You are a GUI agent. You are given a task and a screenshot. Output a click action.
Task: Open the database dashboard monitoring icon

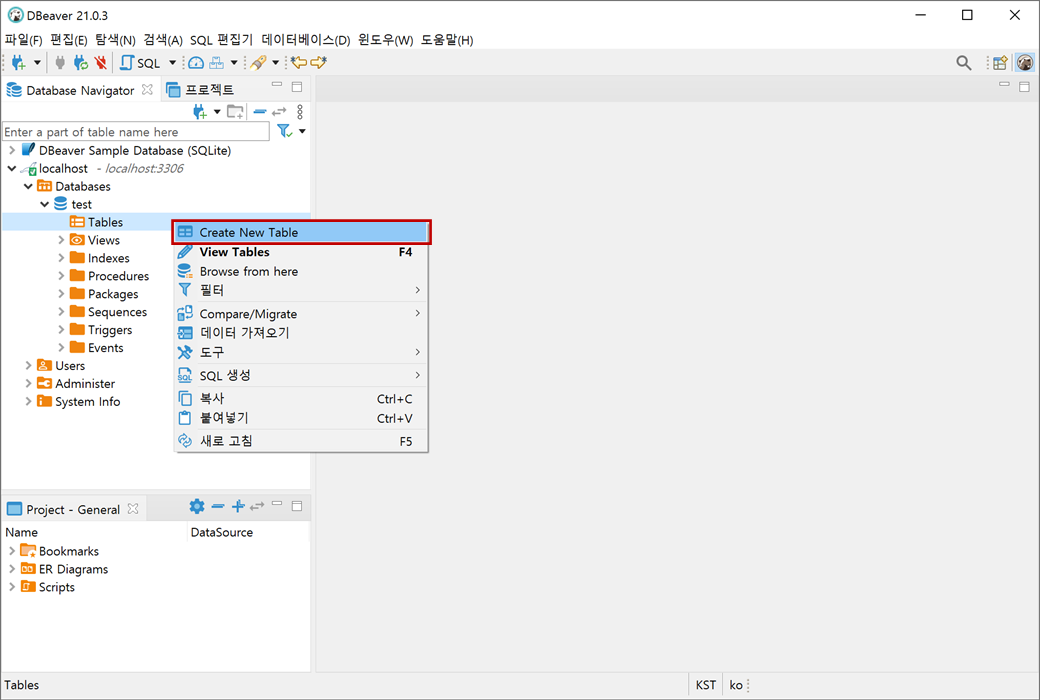pyautogui.click(x=196, y=62)
